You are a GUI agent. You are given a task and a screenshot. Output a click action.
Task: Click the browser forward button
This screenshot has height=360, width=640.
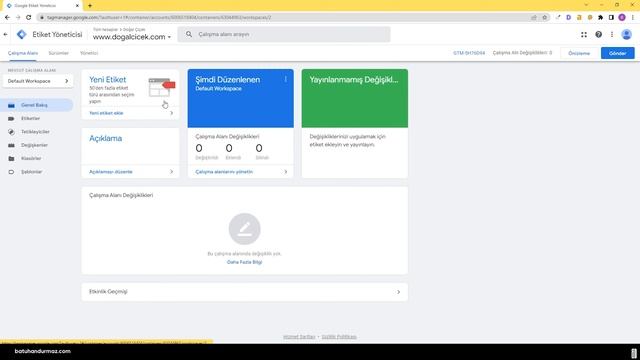point(18,18)
